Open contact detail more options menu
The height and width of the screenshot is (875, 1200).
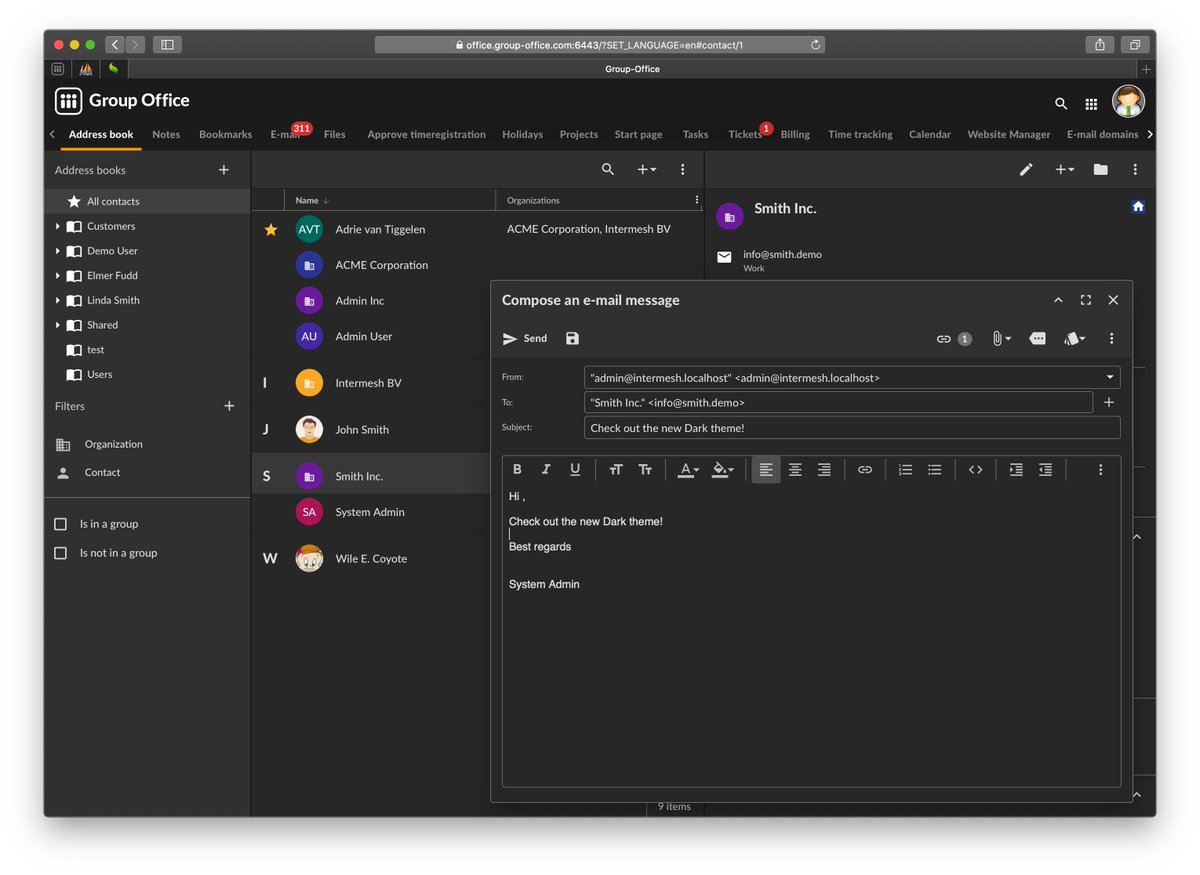1135,170
